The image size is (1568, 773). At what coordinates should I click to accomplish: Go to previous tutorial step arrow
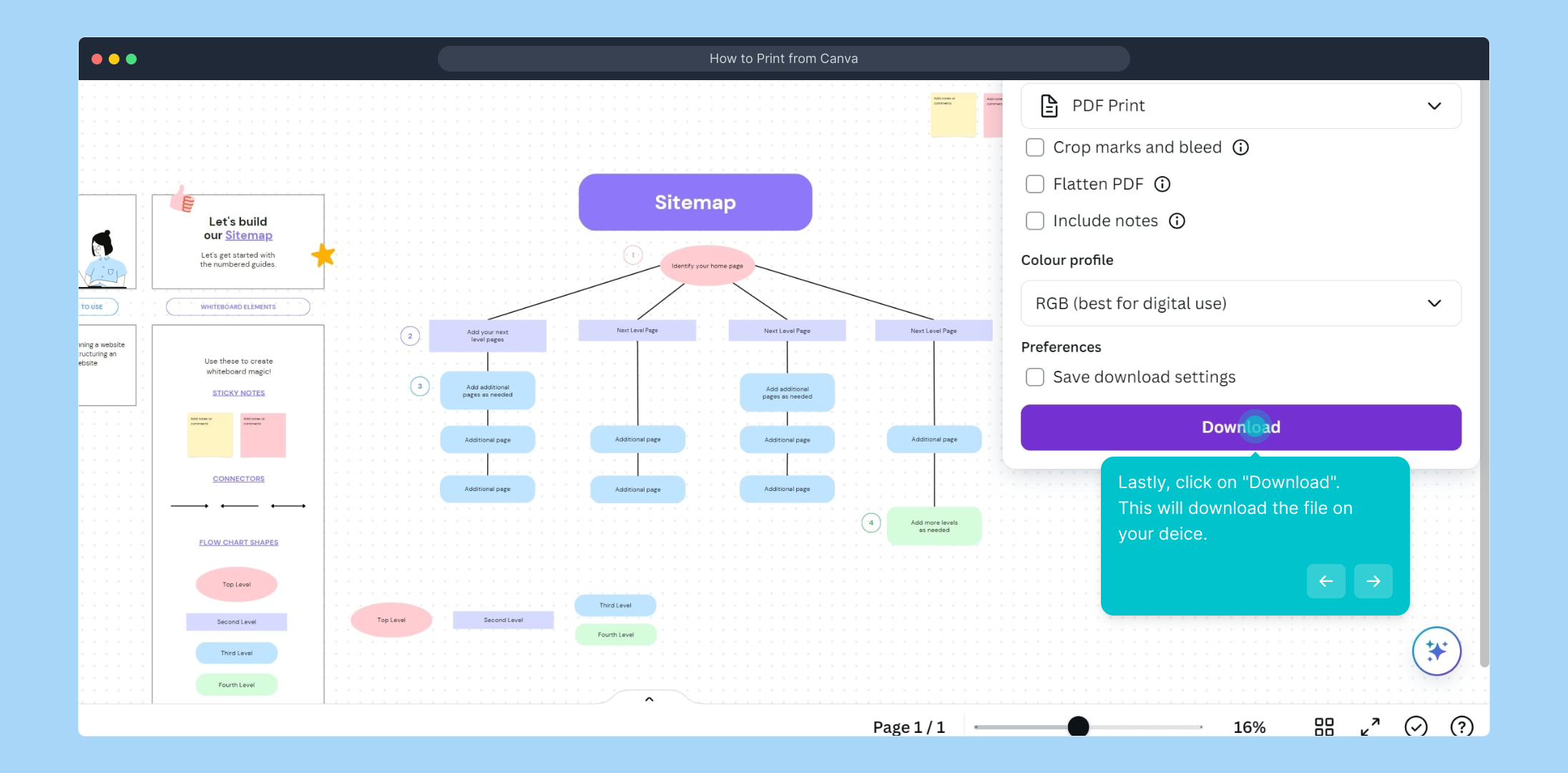click(1326, 581)
